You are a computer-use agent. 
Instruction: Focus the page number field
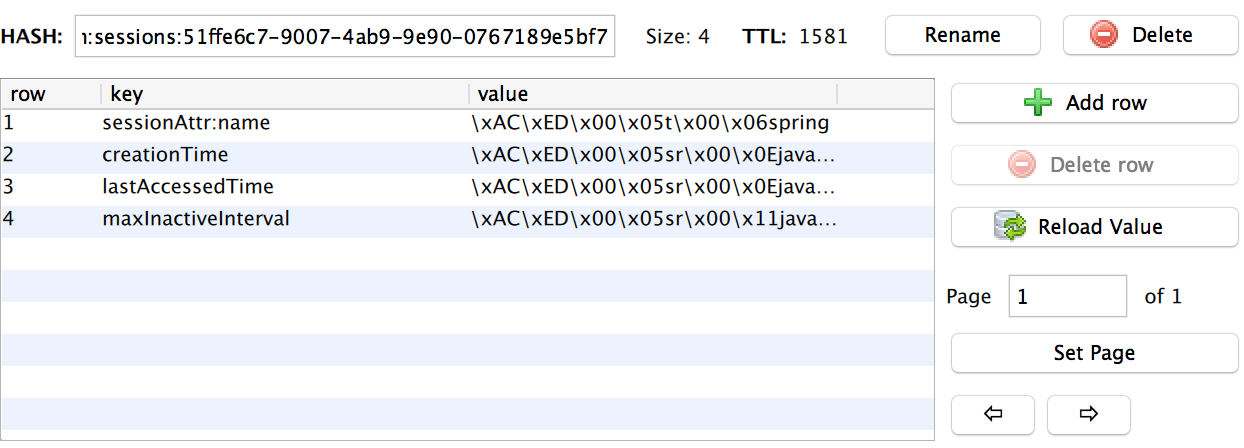click(1067, 297)
